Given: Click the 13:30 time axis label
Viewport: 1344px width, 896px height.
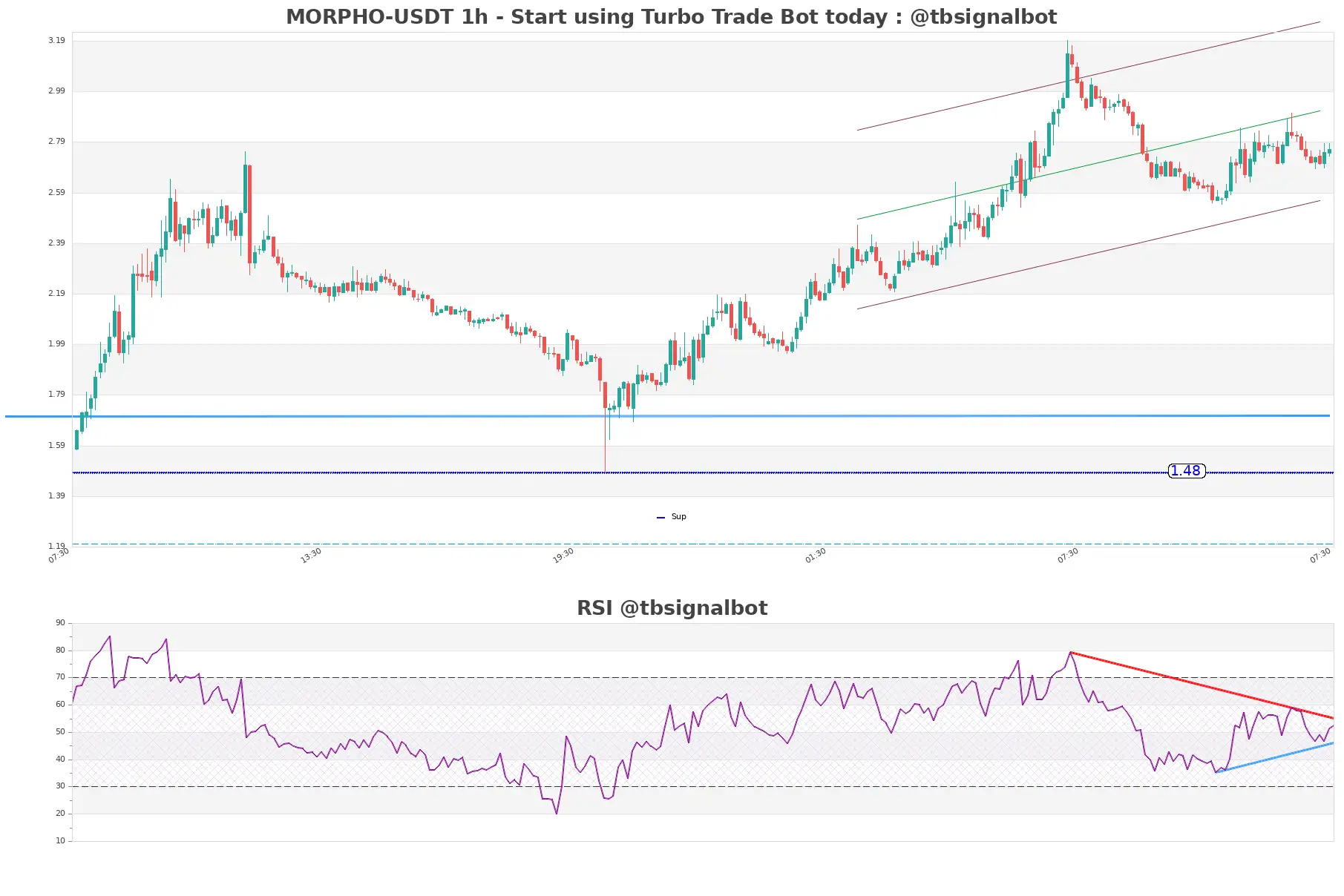Looking at the screenshot, I should (311, 556).
